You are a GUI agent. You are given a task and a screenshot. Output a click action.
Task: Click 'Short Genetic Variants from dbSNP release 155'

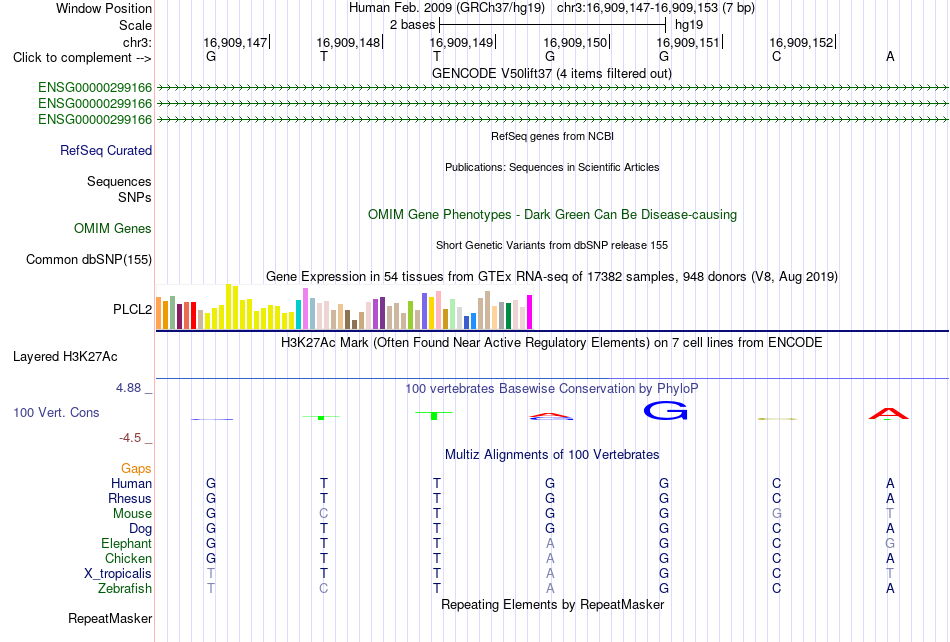coord(552,245)
